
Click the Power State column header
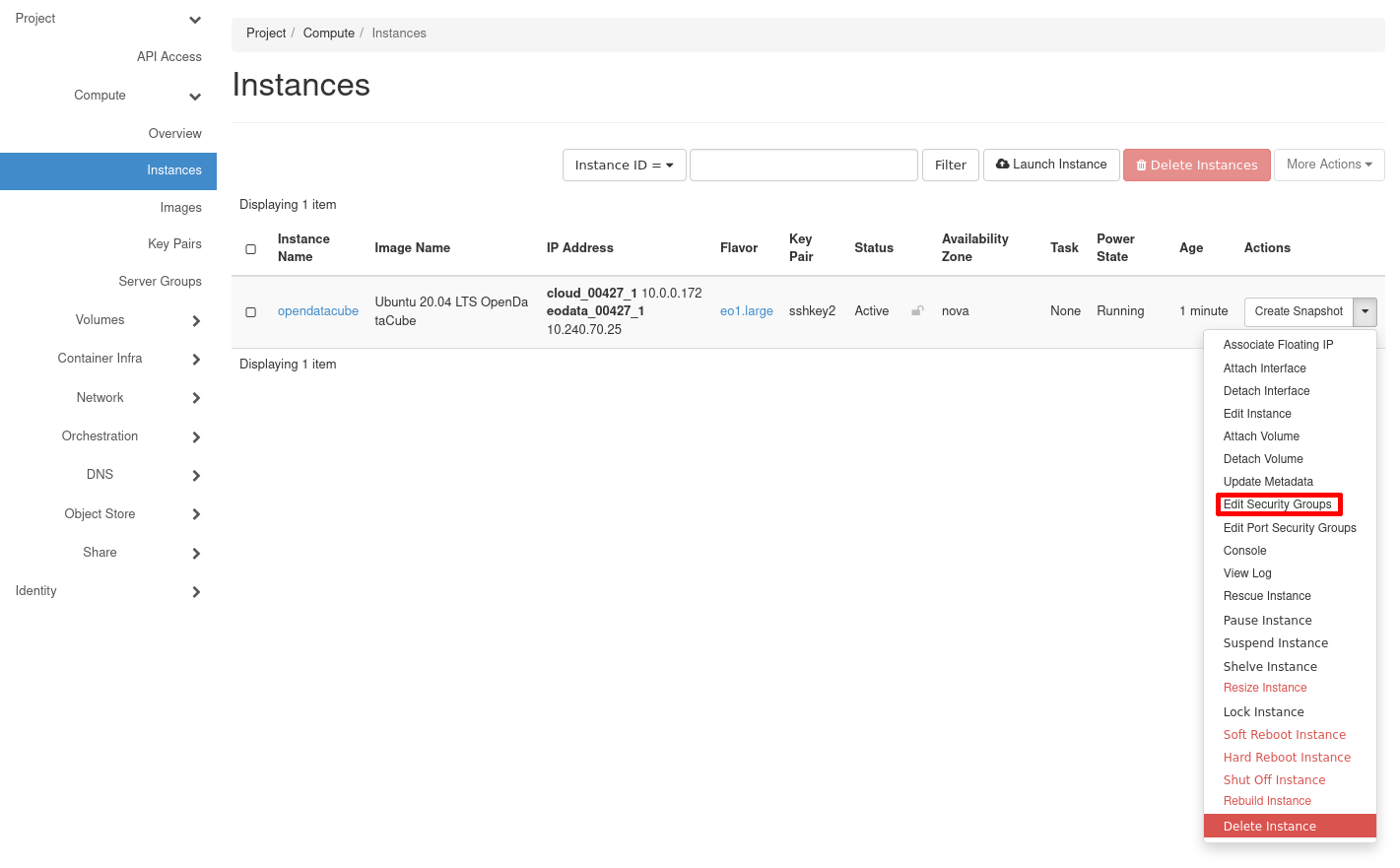(1115, 248)
